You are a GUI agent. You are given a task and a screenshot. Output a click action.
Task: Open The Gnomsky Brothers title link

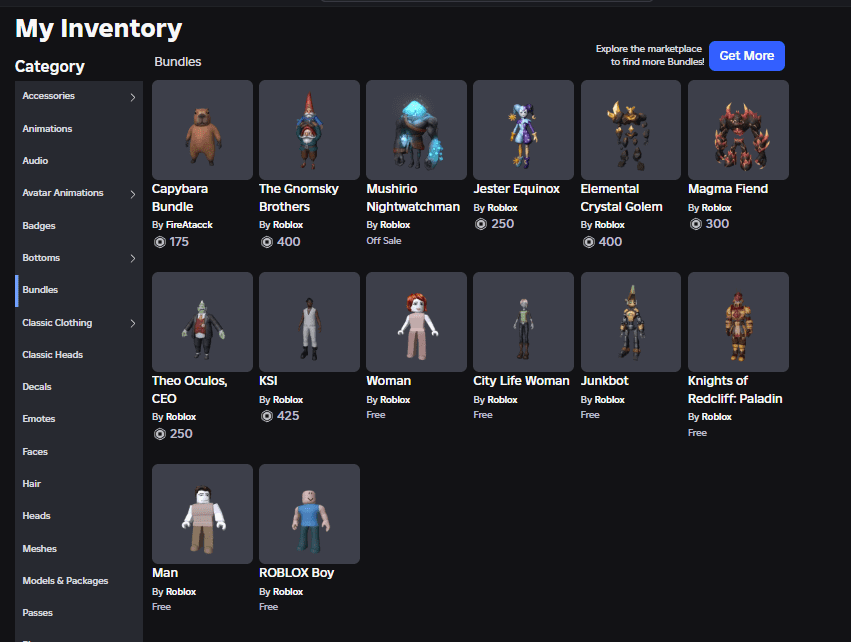(x=299, y=198)
